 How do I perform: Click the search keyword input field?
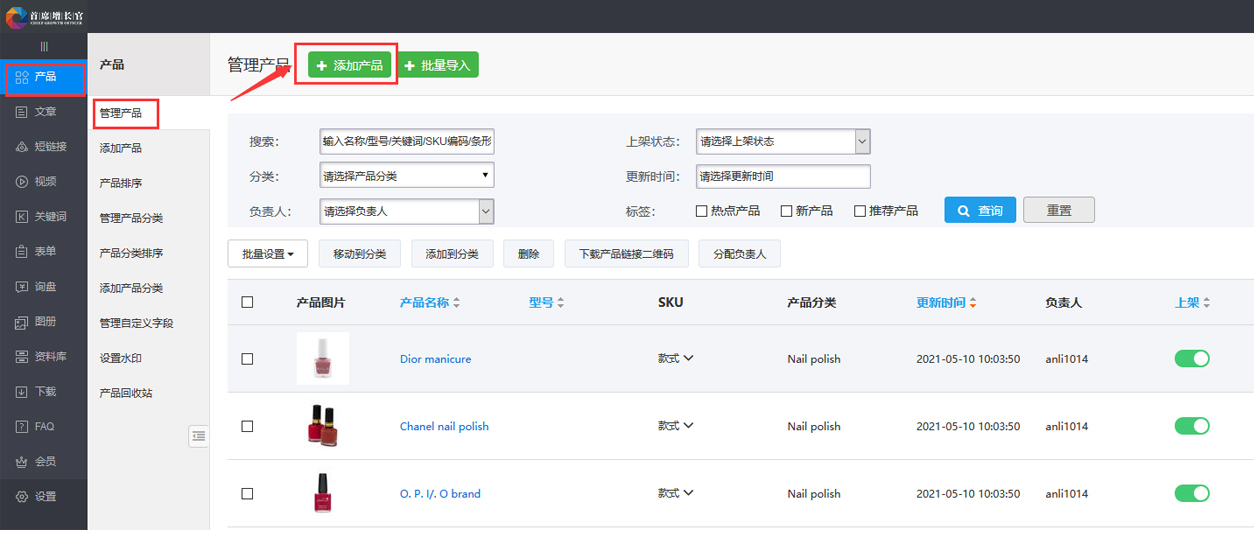click(x=406, y=142)
